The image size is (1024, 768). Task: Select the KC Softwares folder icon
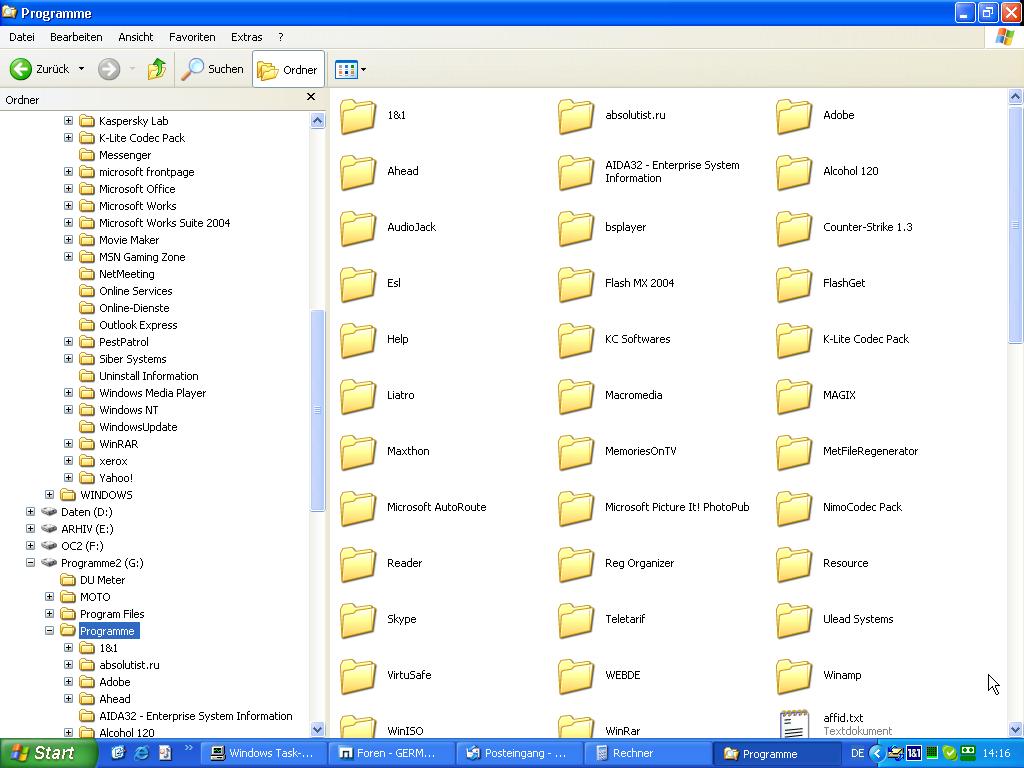coord(576,340)
